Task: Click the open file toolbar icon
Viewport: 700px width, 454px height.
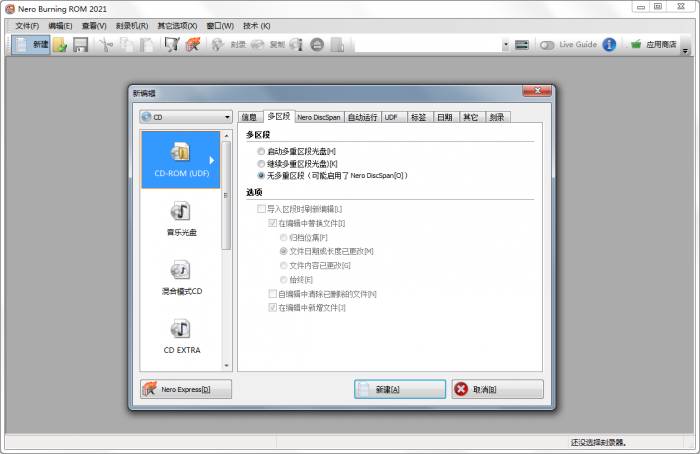Action: (60, 45)
